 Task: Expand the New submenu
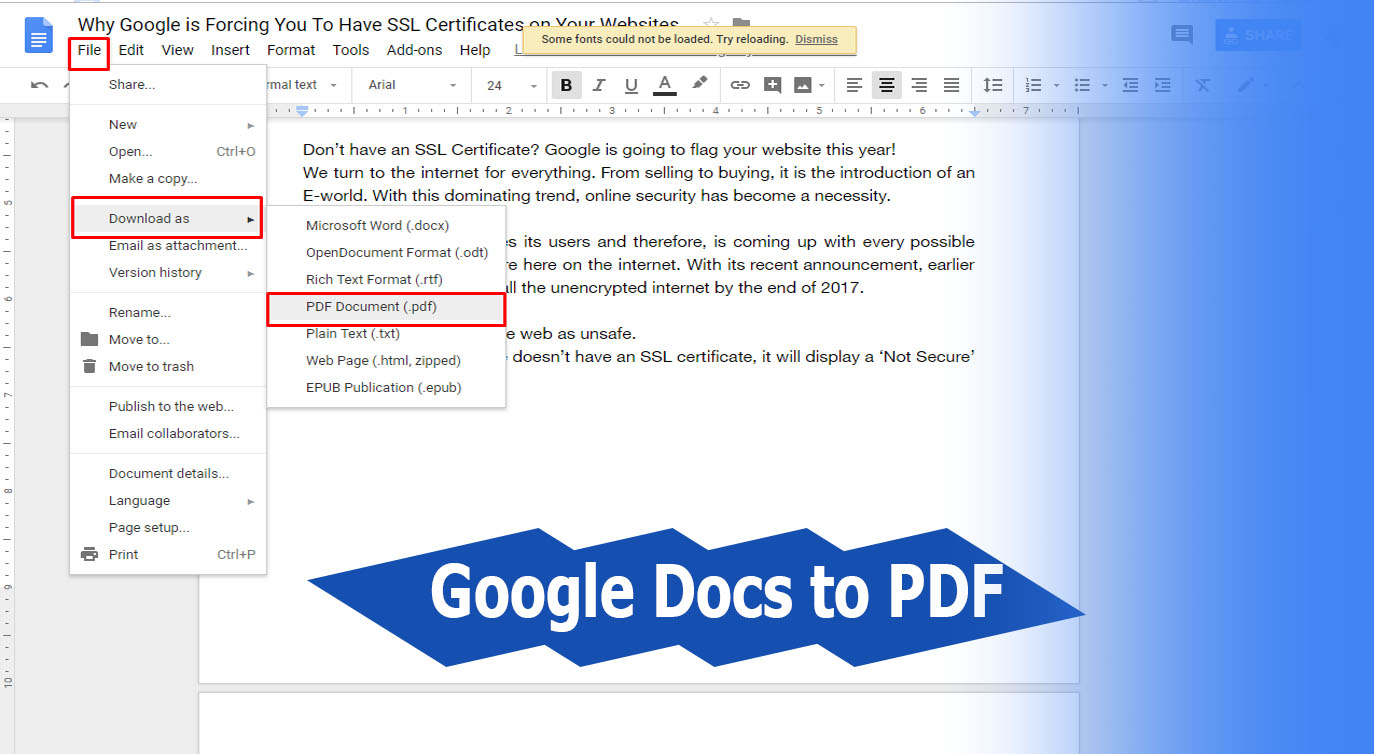[x=168, y=125]
